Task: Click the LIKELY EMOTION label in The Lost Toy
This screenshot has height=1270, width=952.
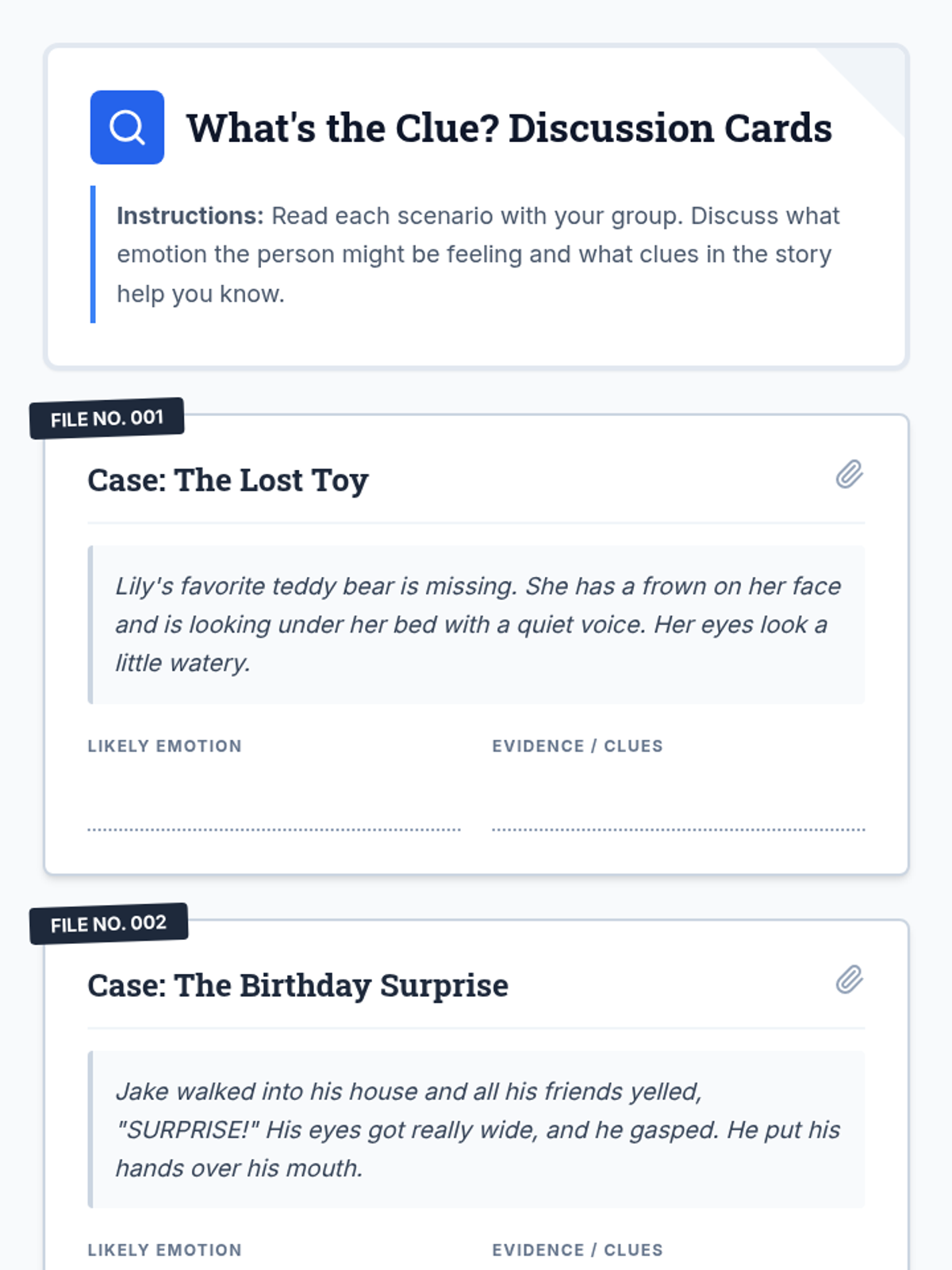Action: [x=165, y=746]
